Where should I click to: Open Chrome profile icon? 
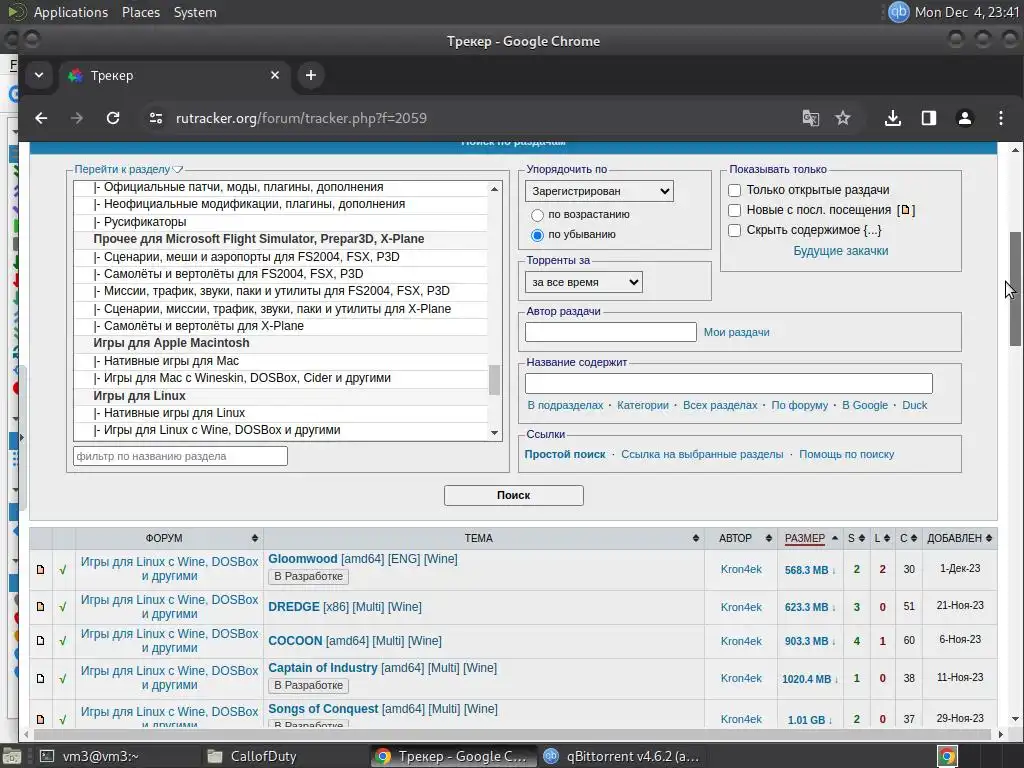point(965,118)
